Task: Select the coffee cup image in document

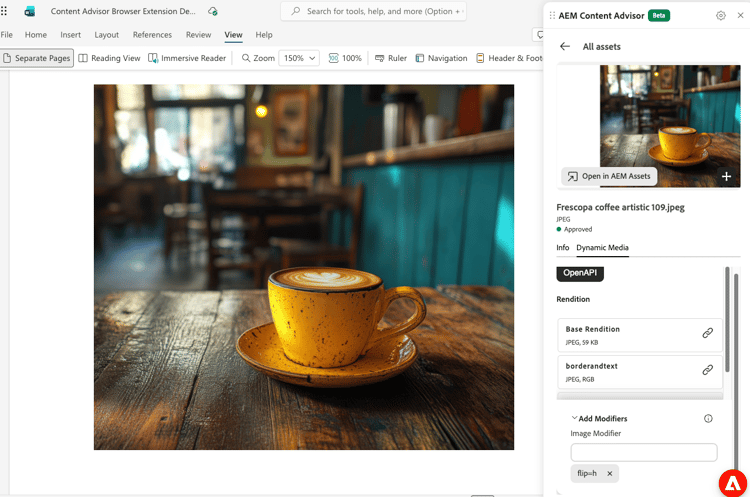Action: tap(304, 267)
